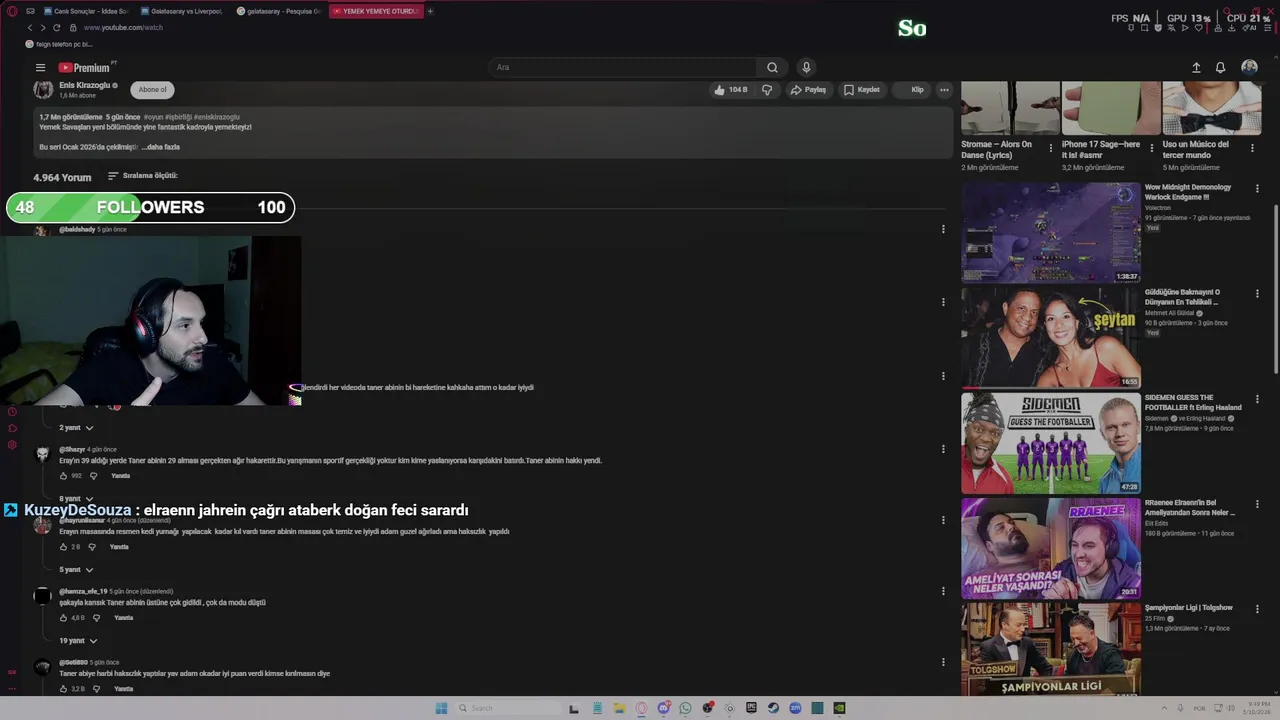Open the YouTube account avatar menu
The image size is (1280, 720).
click(x=1249, y=67)
